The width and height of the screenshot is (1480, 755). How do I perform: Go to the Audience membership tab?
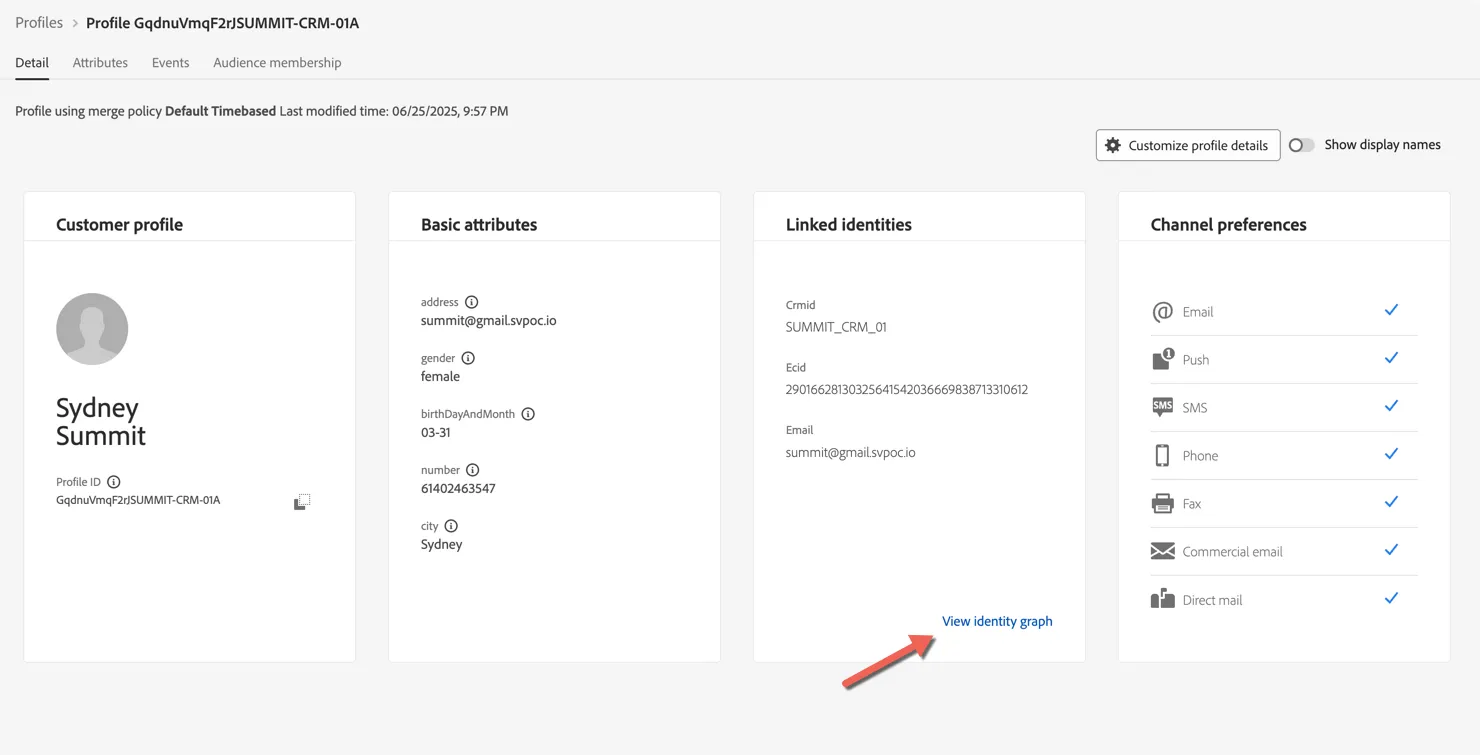[x=277, y=62]
